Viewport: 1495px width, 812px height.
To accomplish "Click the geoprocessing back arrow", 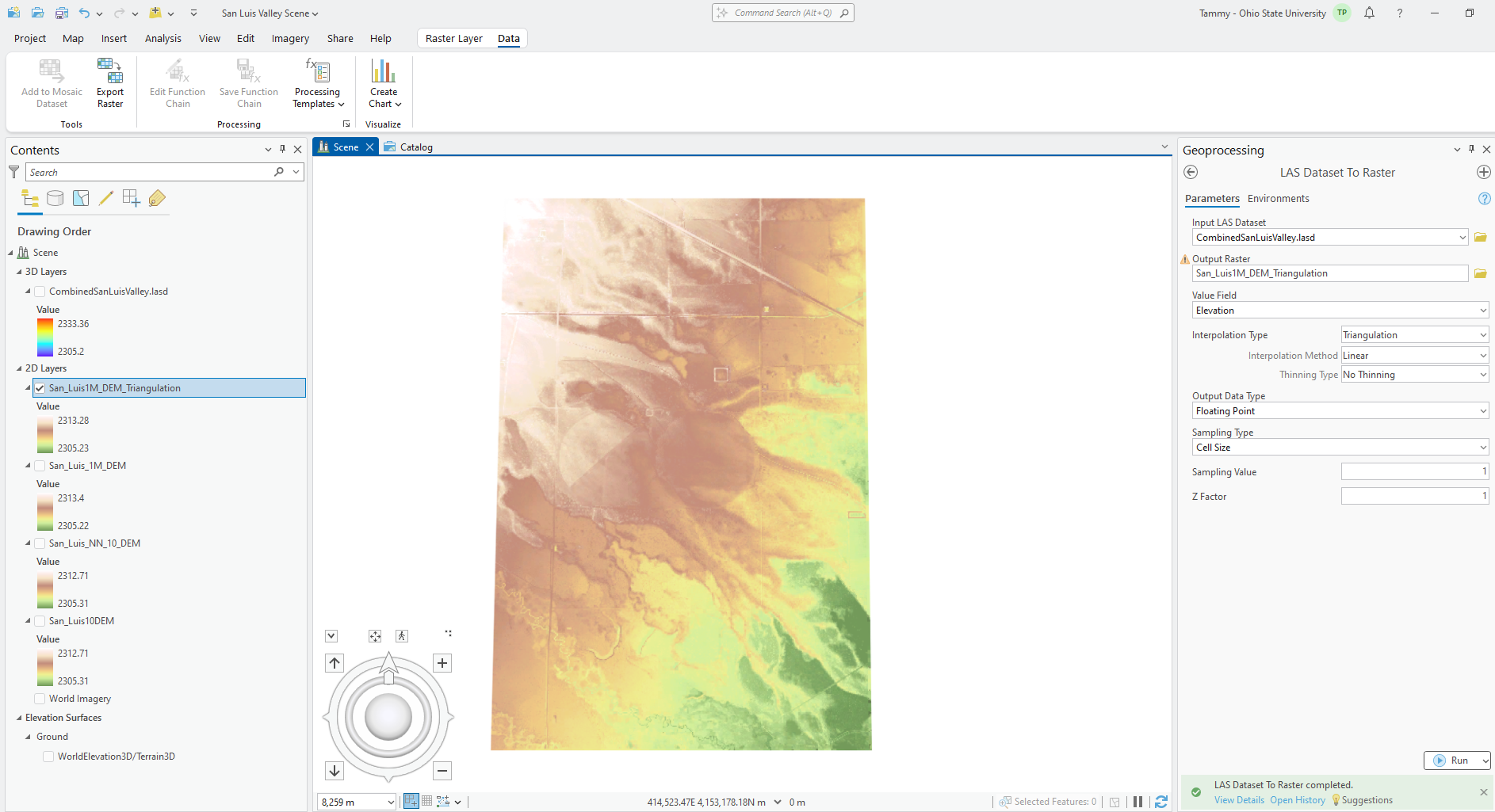I will [1191, 173].
